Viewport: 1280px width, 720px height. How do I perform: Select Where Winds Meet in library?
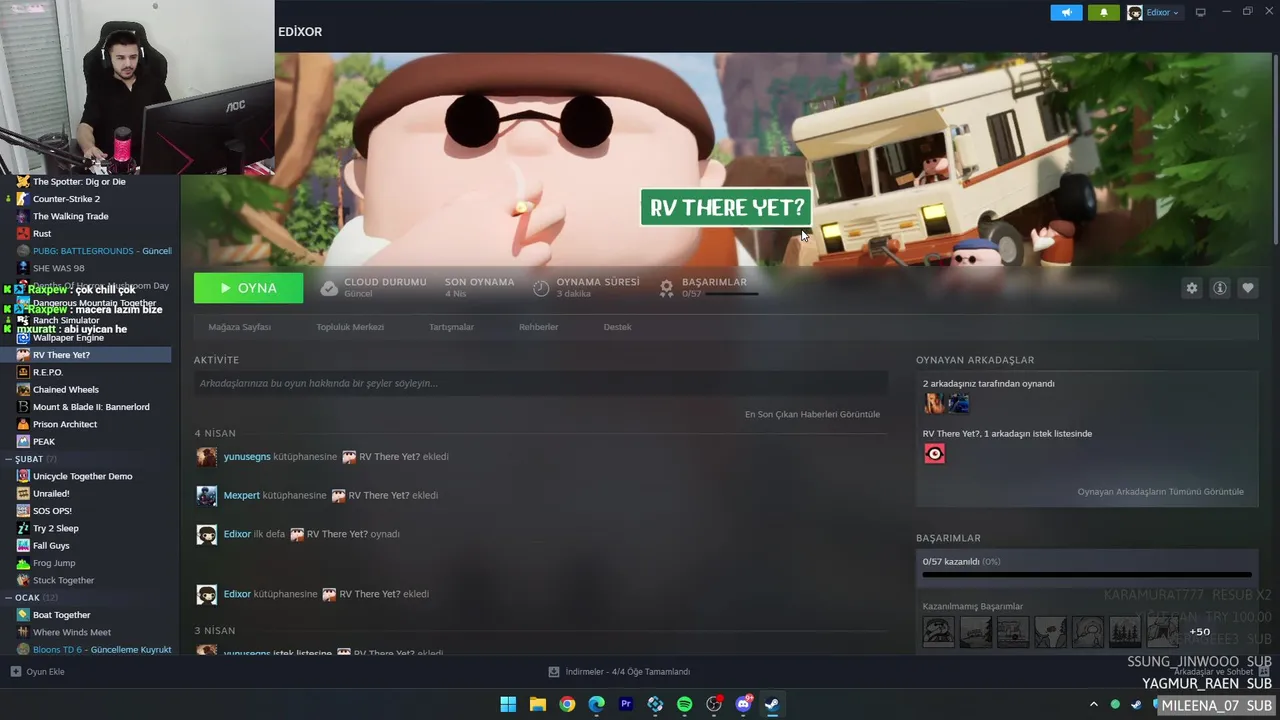(x=72, y=632)
